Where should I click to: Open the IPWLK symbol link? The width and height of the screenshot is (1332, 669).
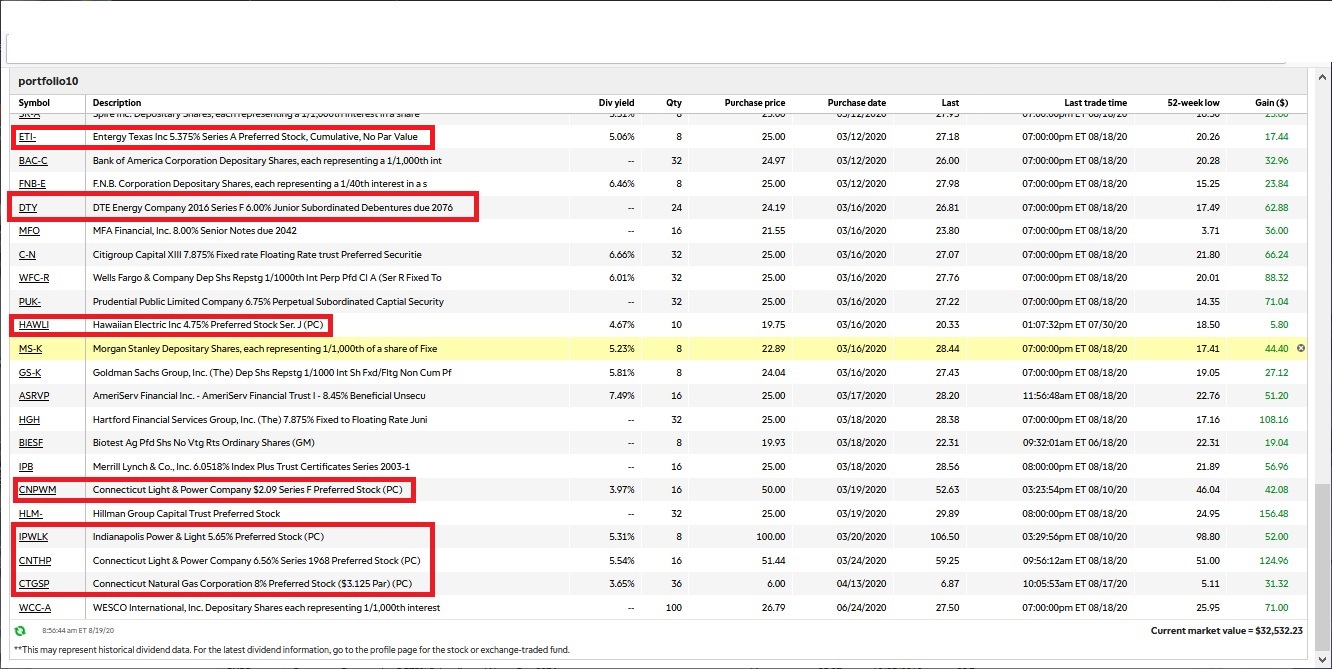35,537
